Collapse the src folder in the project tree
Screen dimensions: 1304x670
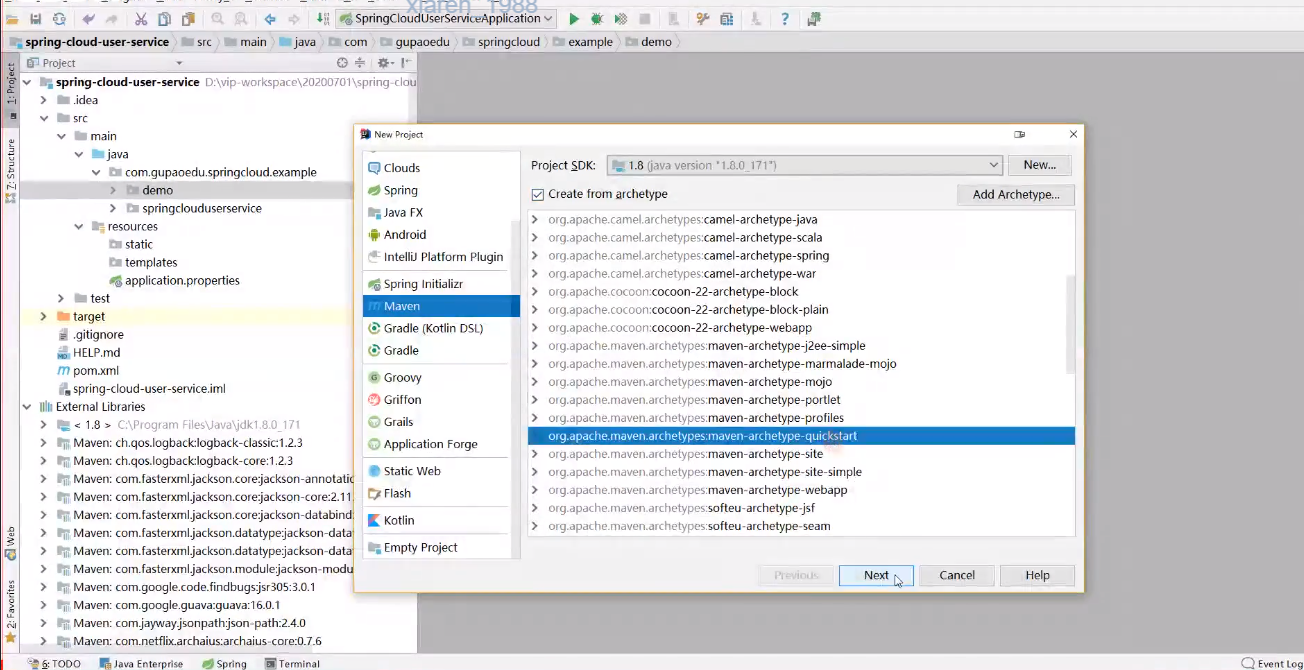point(43,118)
